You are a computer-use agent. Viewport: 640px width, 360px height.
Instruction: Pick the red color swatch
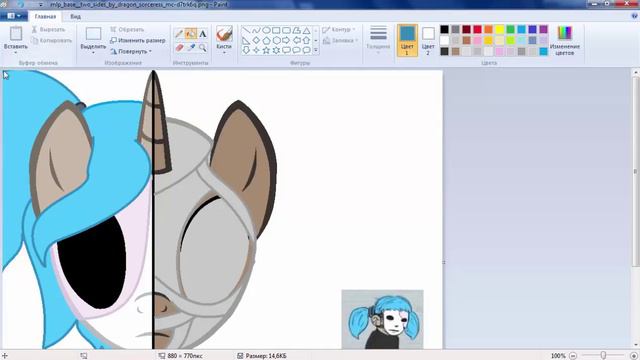pos(477,29)
